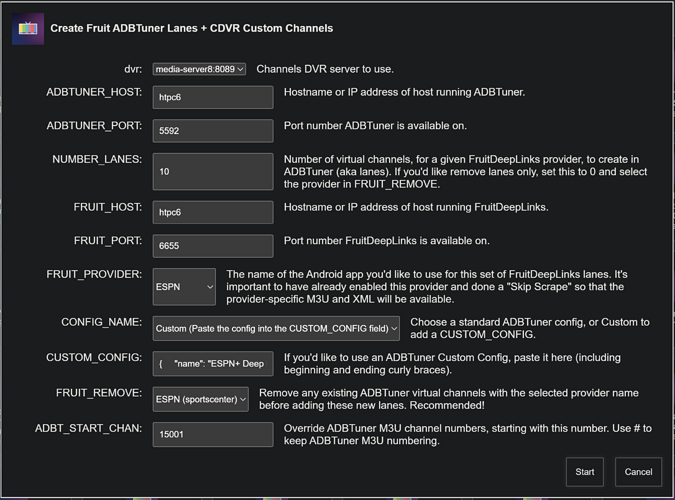Image resolution: width=675 pixels, height=500 pixels.
Task: Click the 'FRUIT_HOST:' label
Action: (108, 207)
